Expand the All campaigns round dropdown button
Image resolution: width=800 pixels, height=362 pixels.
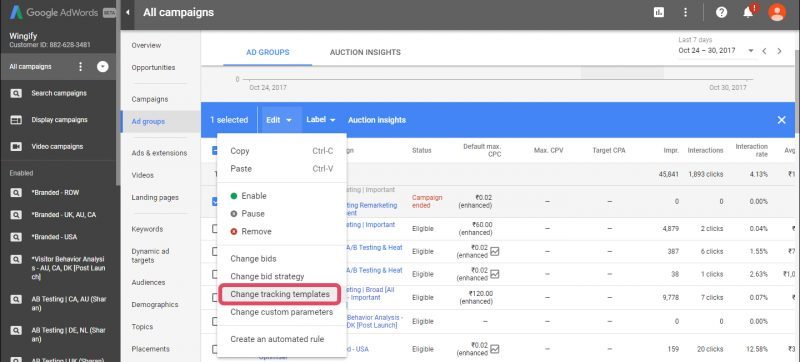click(x=103, y=67)
